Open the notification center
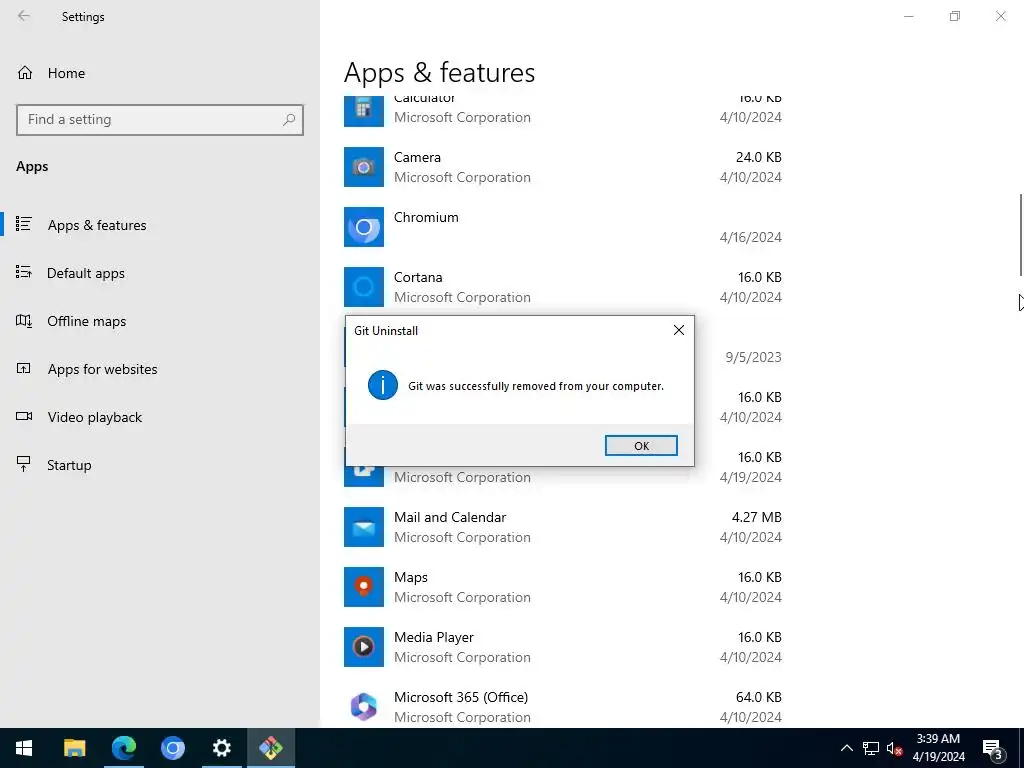1024x768 pixels. [x=993, y=748]
